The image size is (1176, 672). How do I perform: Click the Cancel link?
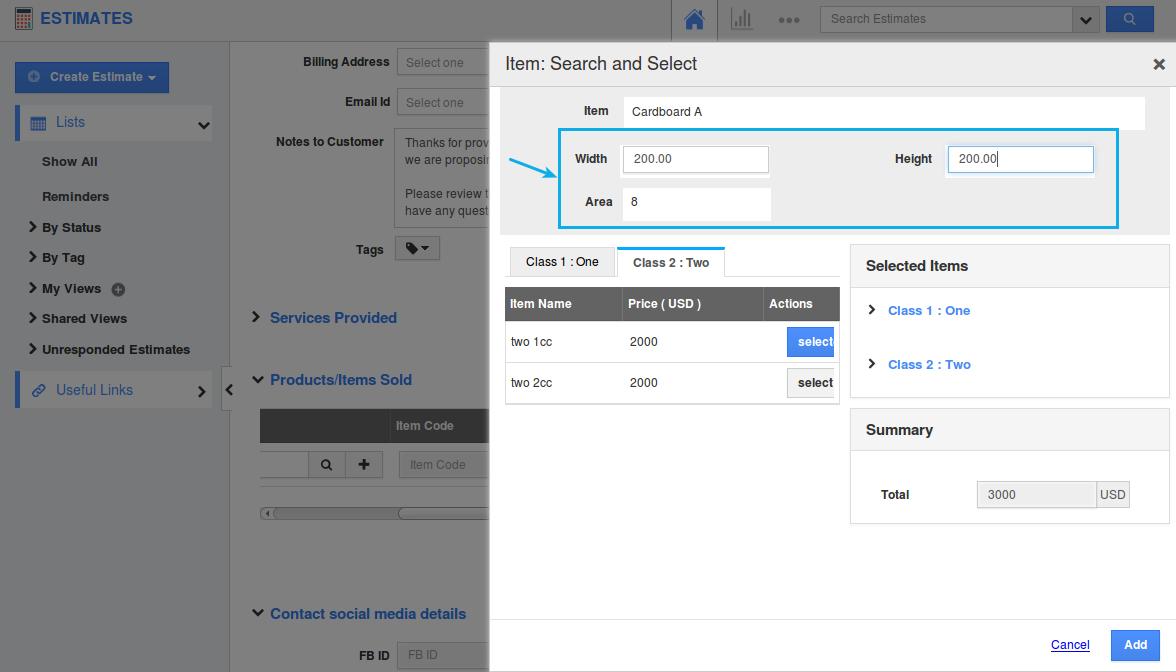[x=1070, y=645]
